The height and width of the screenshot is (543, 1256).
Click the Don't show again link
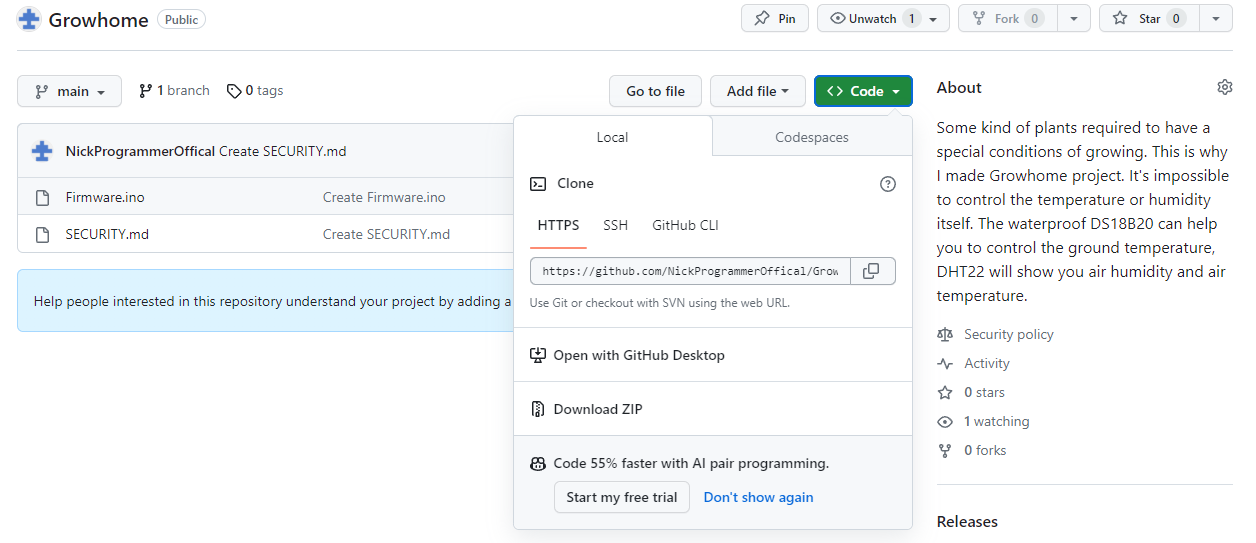click(x=758, y=497)
